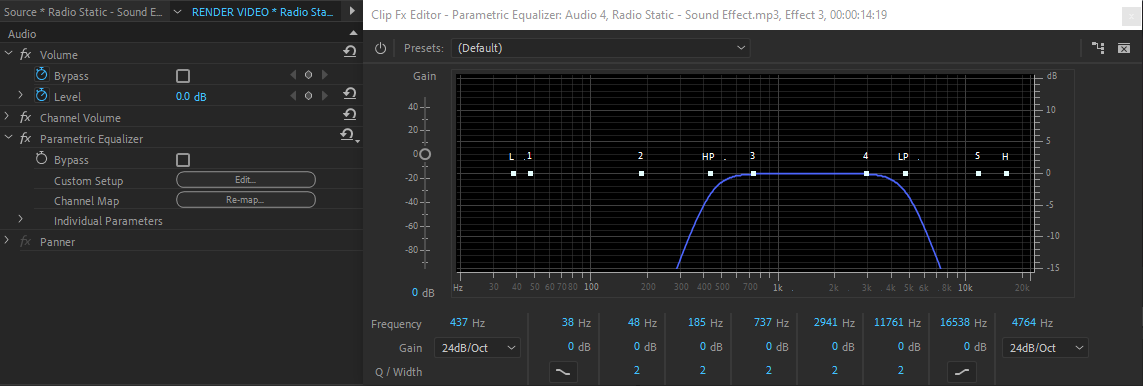Reset the Volume effect
This screenshot has height=386, width=1143.
tap(350, 51)
